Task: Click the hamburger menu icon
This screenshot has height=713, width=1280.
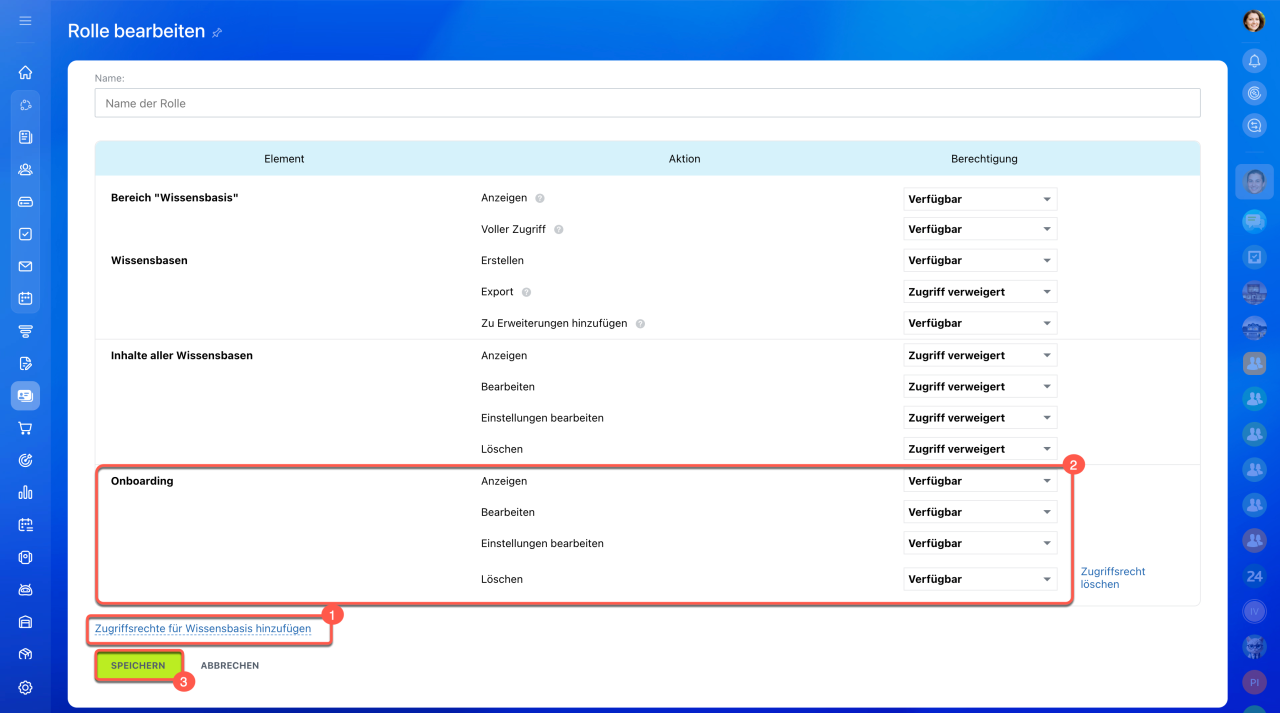Action: pyautogui.click(x=25, y=21)
